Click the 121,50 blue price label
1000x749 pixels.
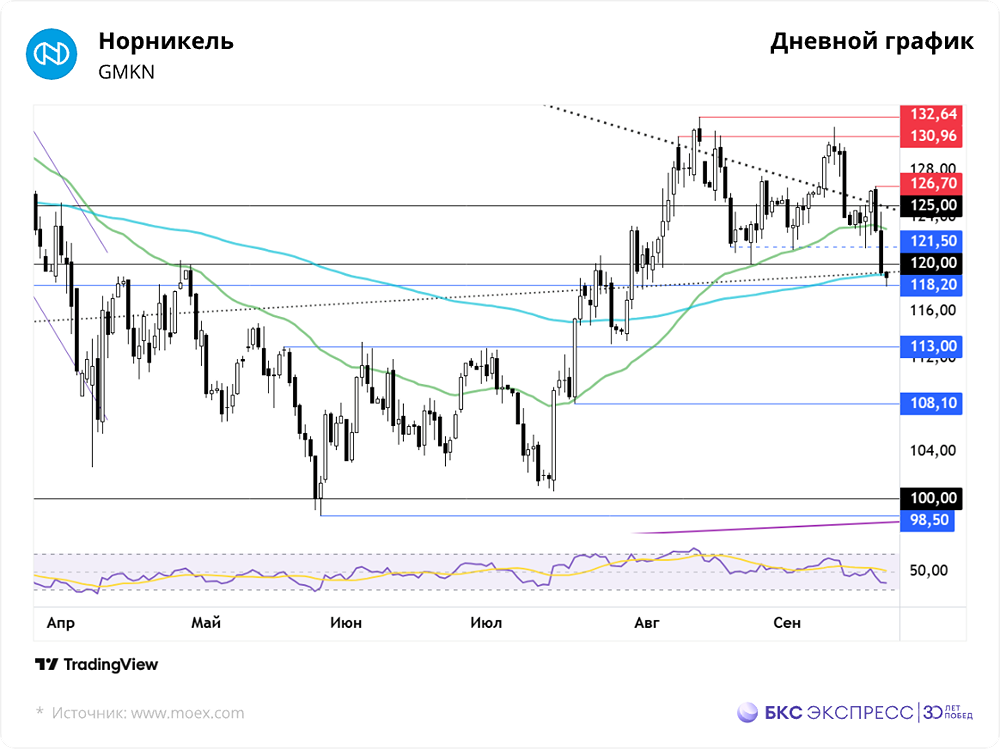[931, 241]
